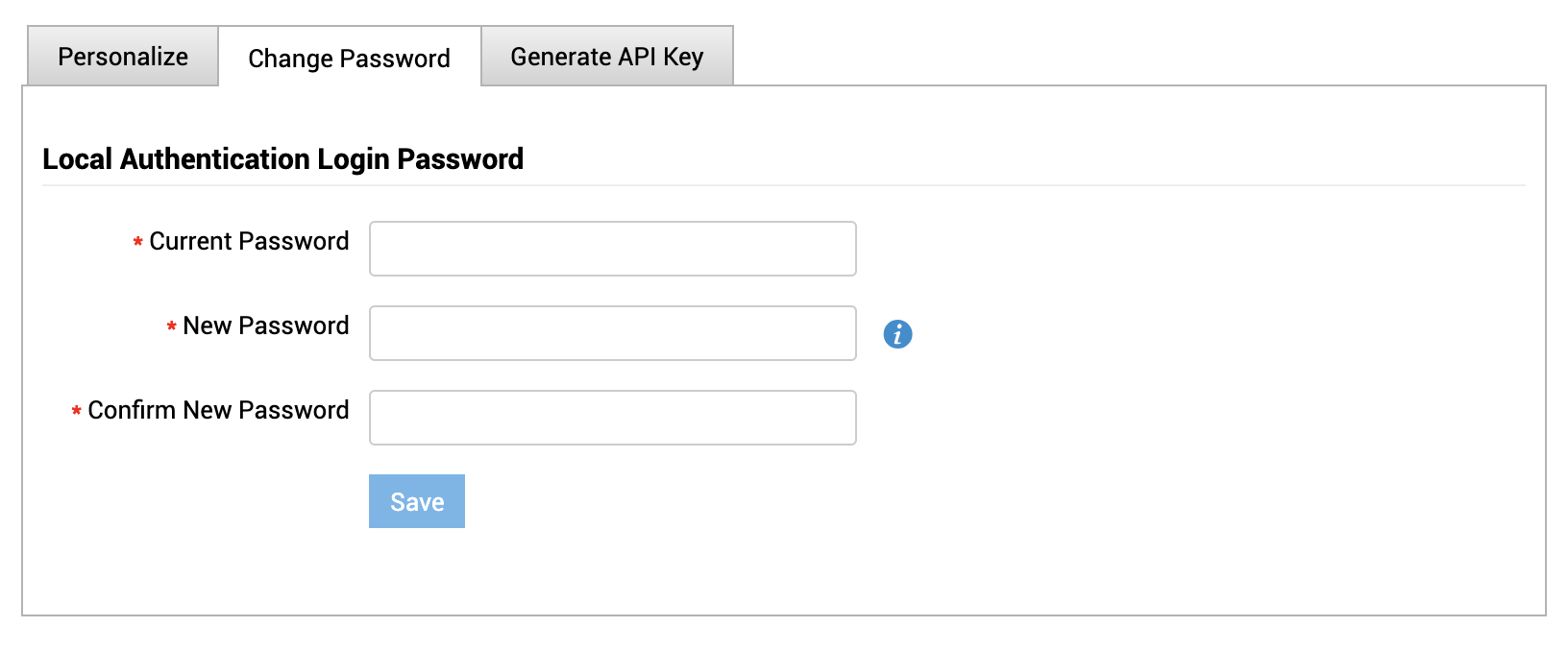Click the red asterisk beside New Password
1568x651 pixels.
pos(171,327)
